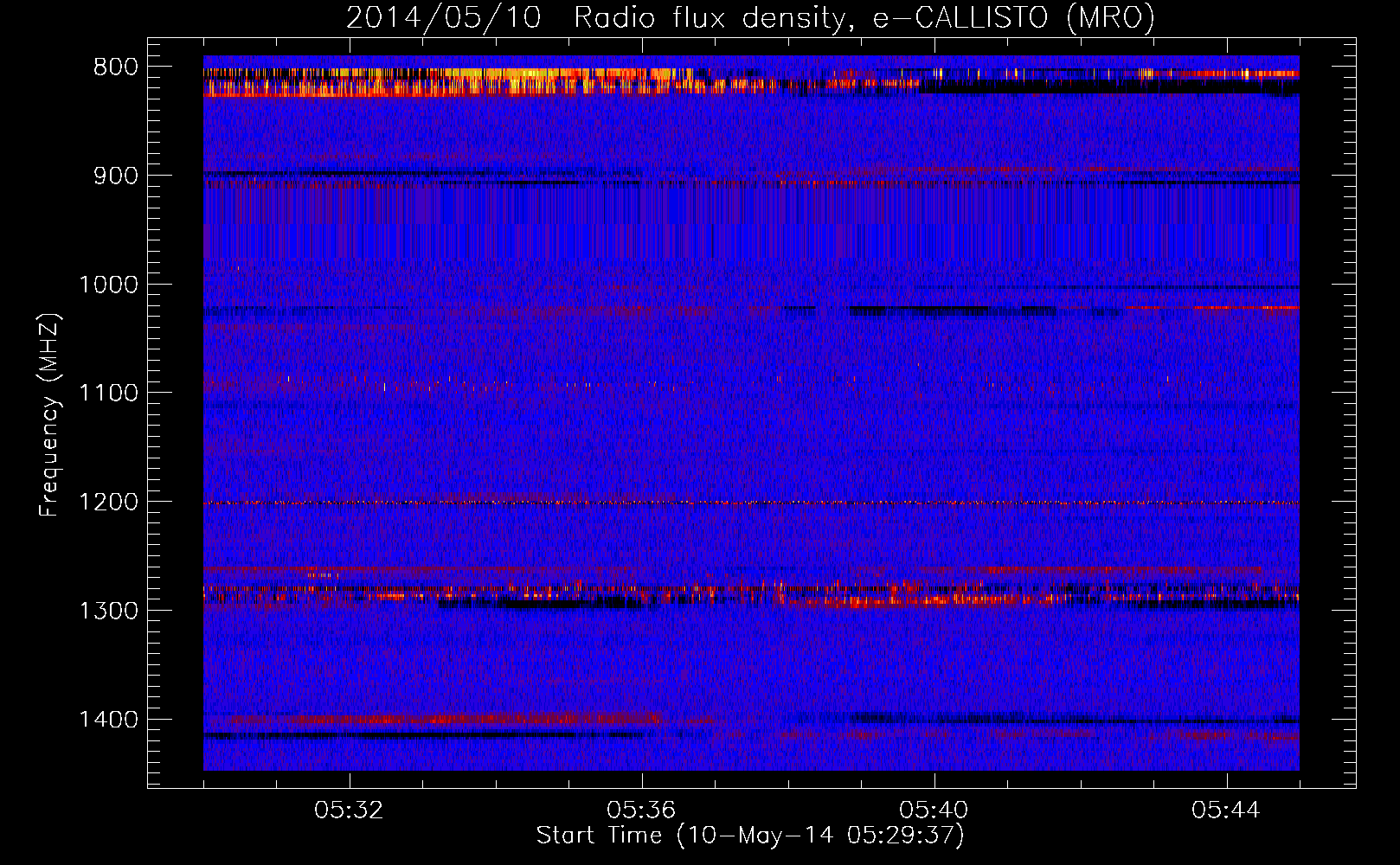Click the 1100 frequency tick label
This screenshot has height=865, width=1400.
(x=108, y=394)
